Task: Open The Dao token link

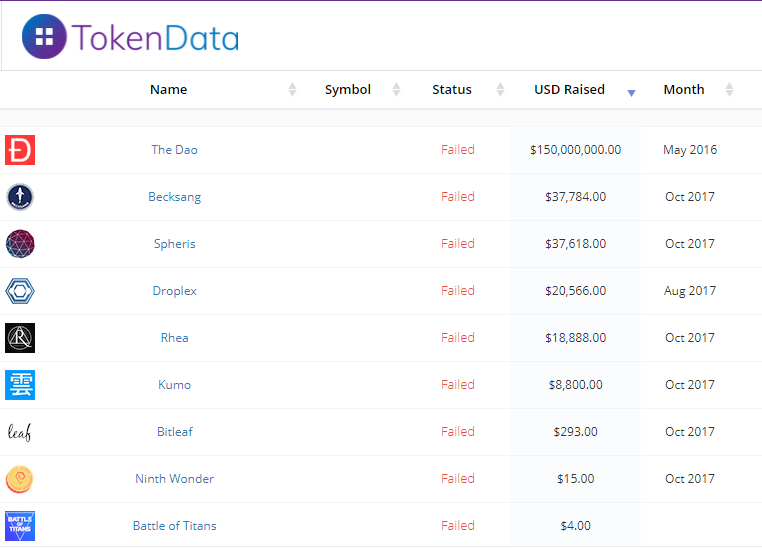Action: [x=174, y=150]
